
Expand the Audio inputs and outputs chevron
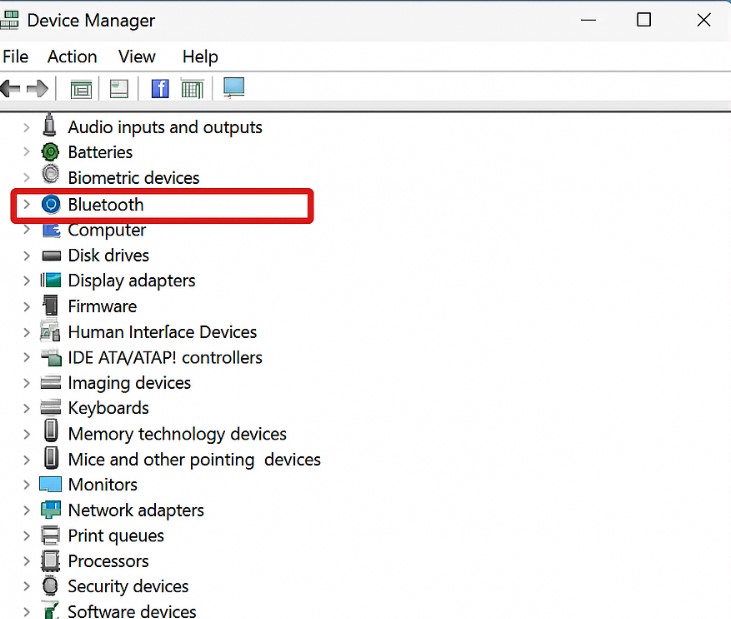27,127
